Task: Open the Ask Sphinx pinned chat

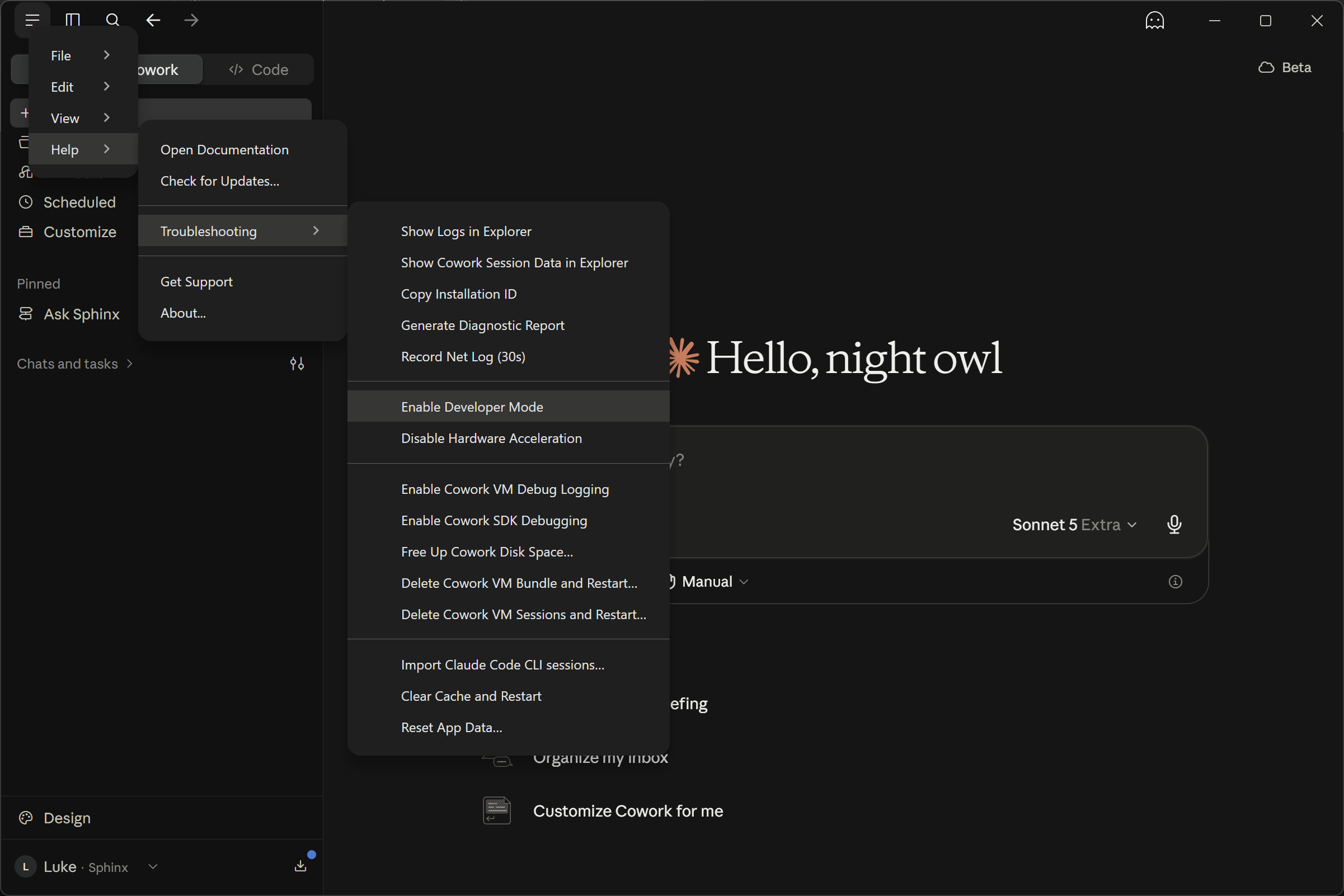Action: coord(75,314)
